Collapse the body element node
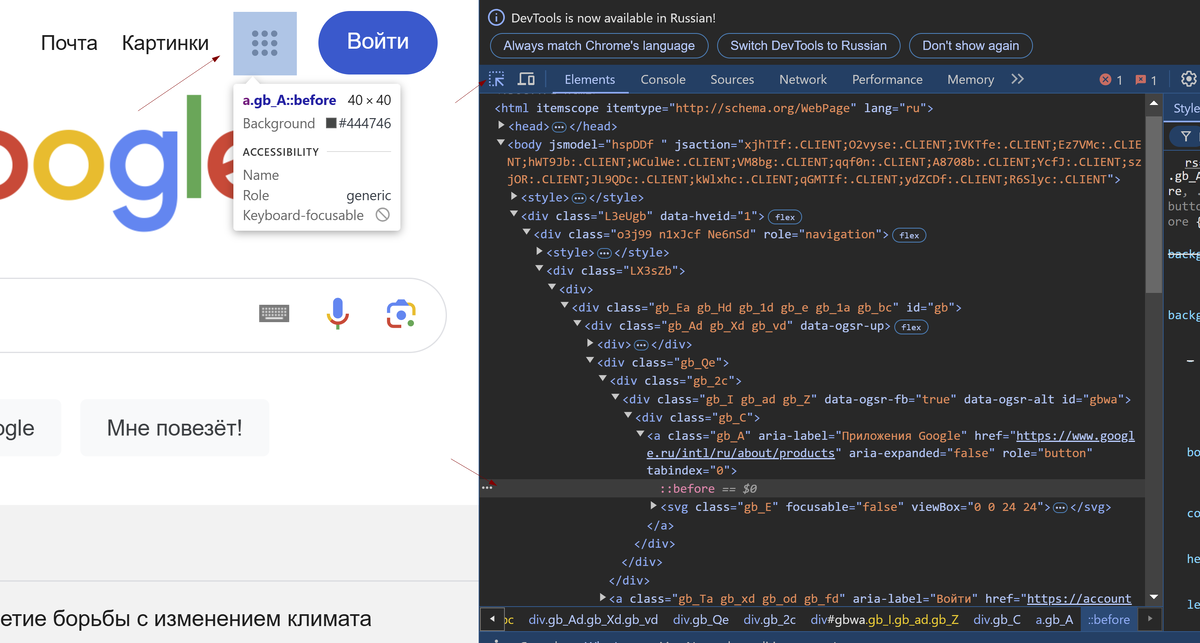Viewport: 1200px width, 643px height. [502, 144]
